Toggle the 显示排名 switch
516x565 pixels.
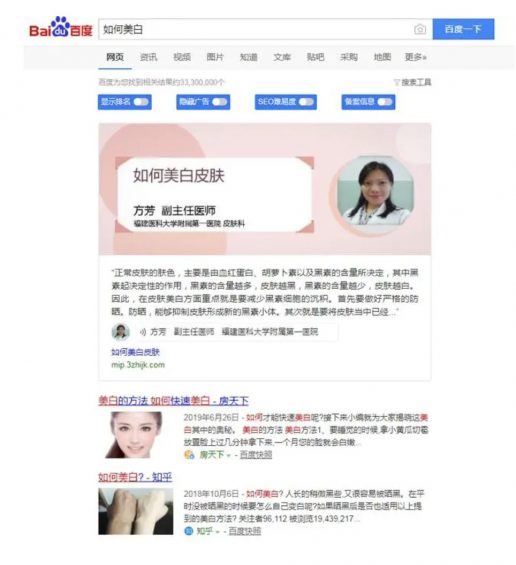tap(141, 102)
